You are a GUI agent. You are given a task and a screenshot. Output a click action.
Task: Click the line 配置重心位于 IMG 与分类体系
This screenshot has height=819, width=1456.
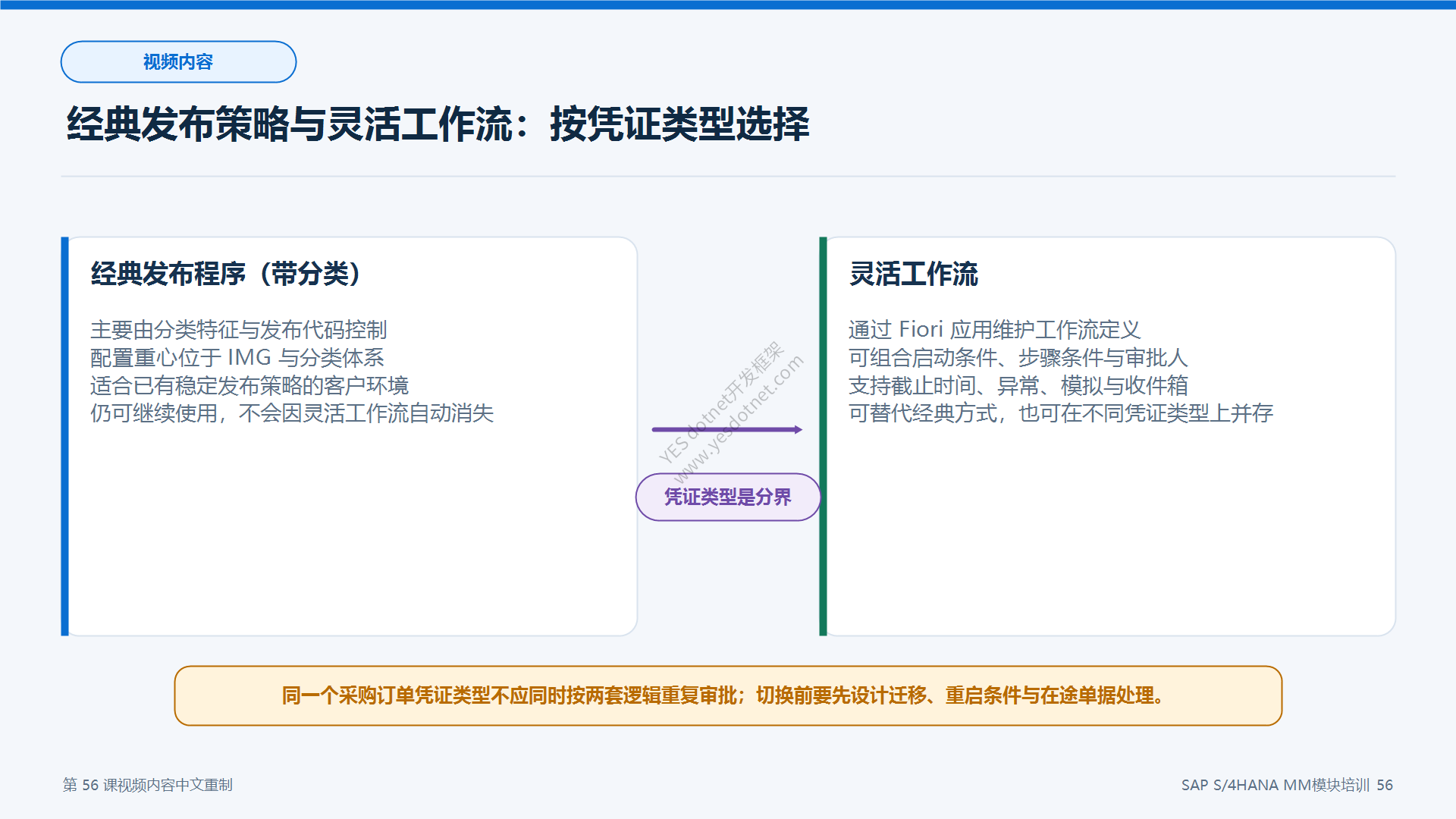point(237,358)
